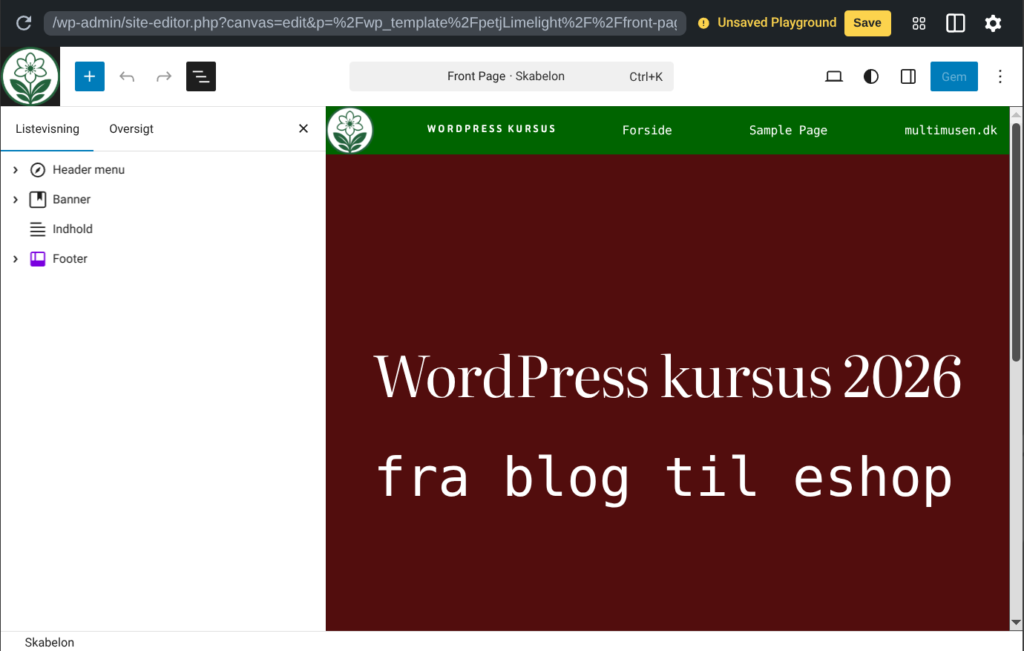Toggle the style book contrast icon
The image size is (1024, 651).
coord(871,77)
